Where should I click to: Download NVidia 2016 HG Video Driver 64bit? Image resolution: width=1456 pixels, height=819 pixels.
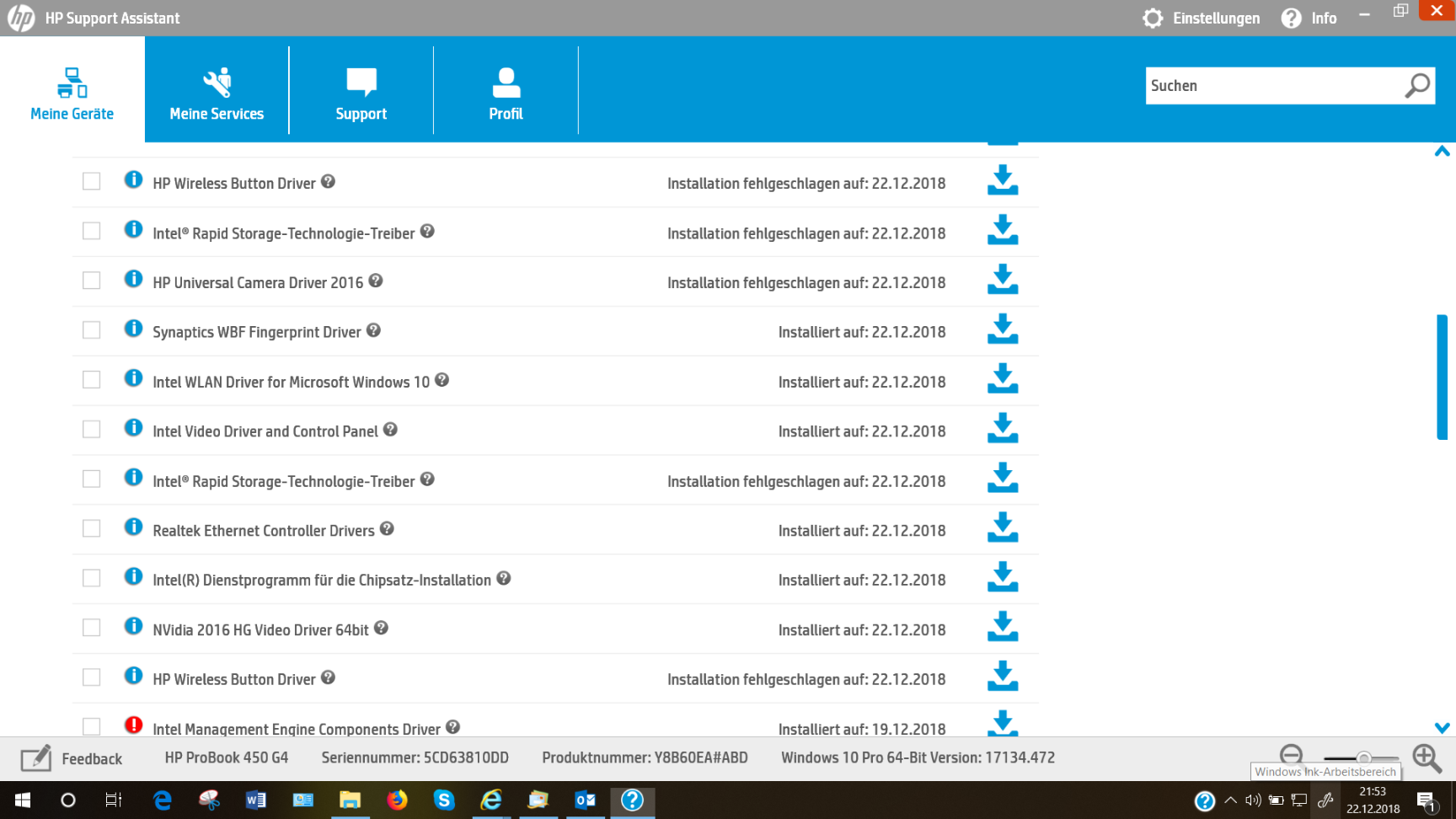click(1003, 627)
